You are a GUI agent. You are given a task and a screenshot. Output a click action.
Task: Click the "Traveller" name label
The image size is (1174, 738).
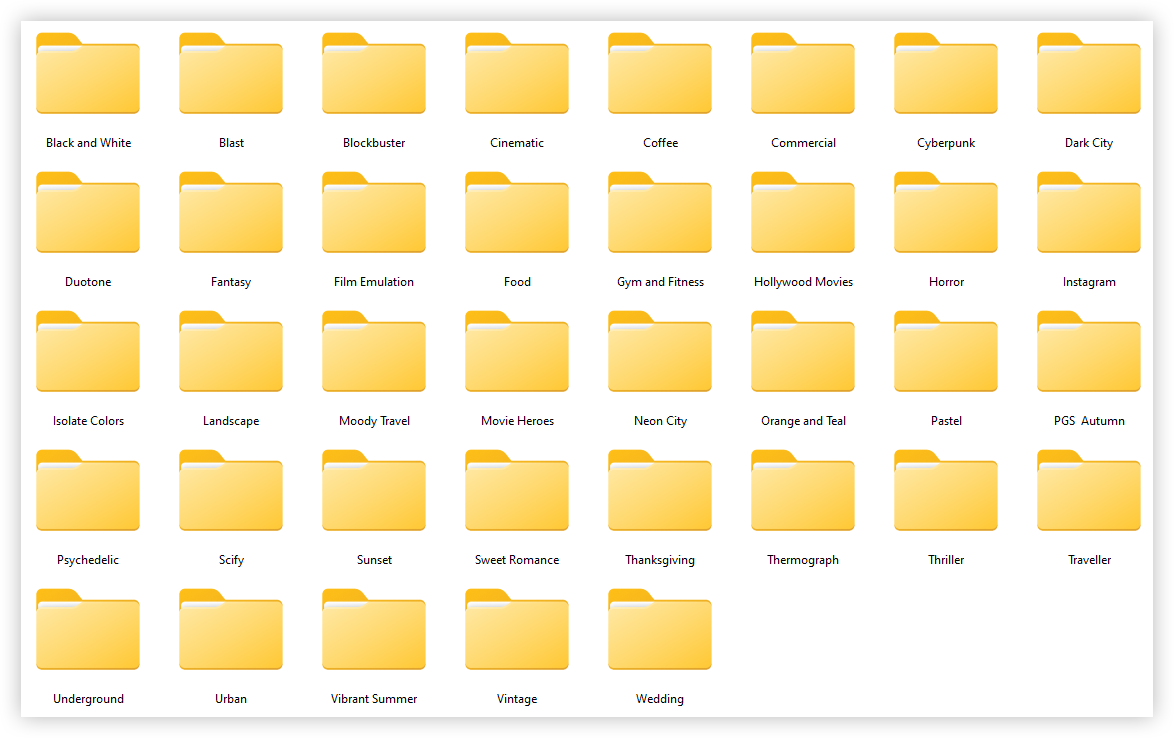point(1089,561)
